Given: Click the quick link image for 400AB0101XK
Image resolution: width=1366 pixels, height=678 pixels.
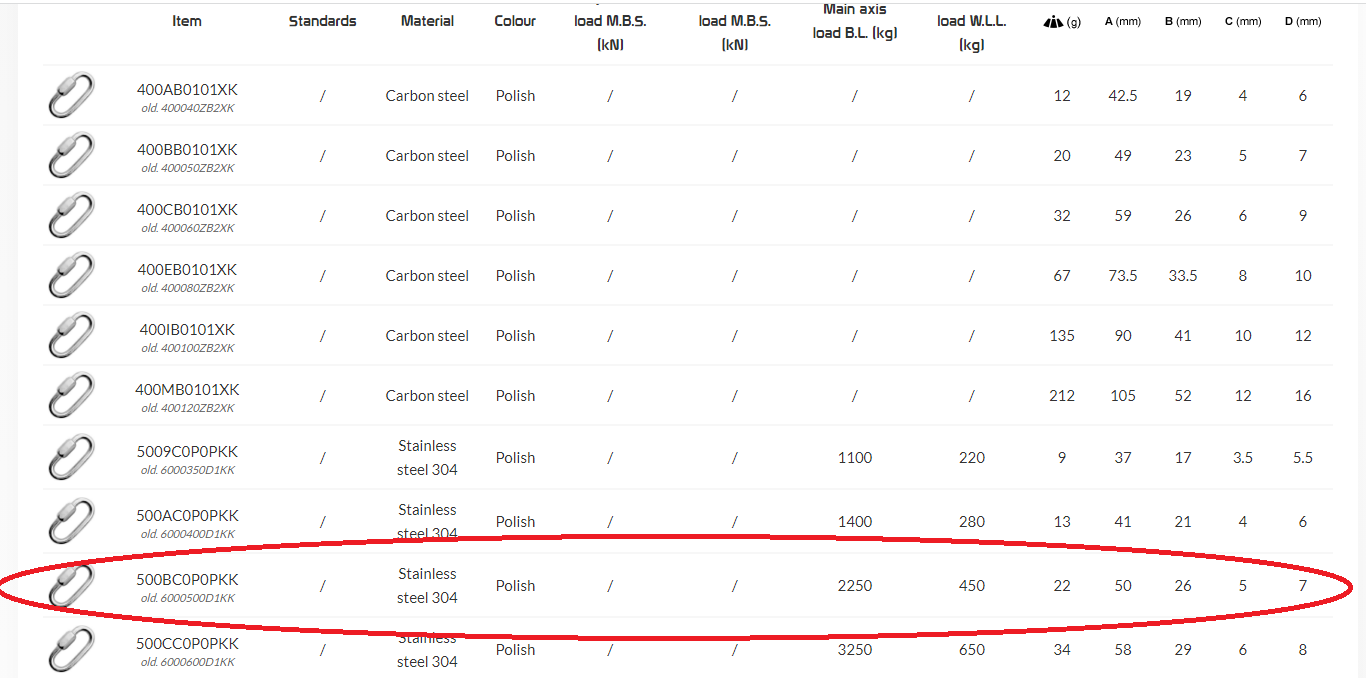Looking at the screenshot, I should [71, 96].
